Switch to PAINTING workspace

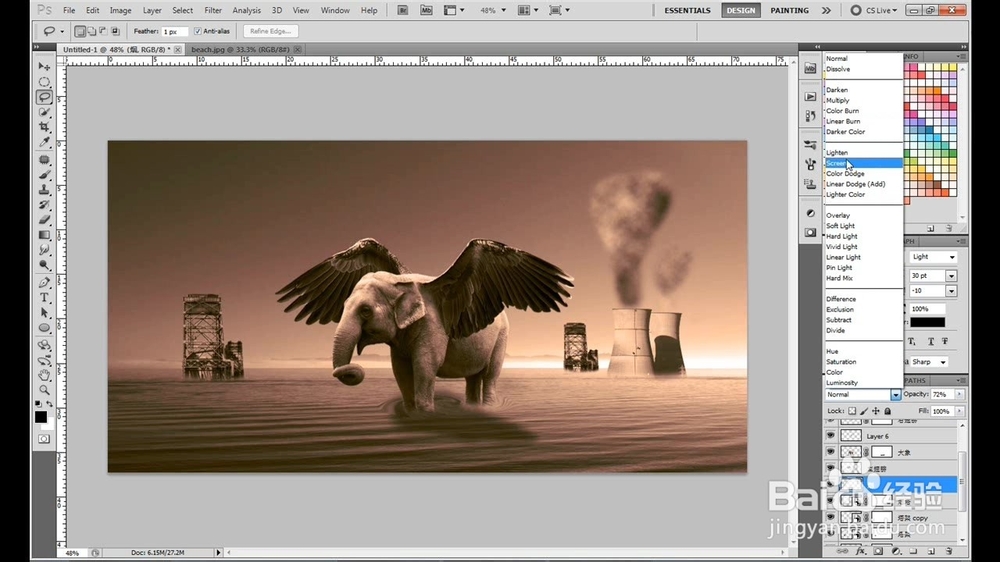tap(789, 10)
